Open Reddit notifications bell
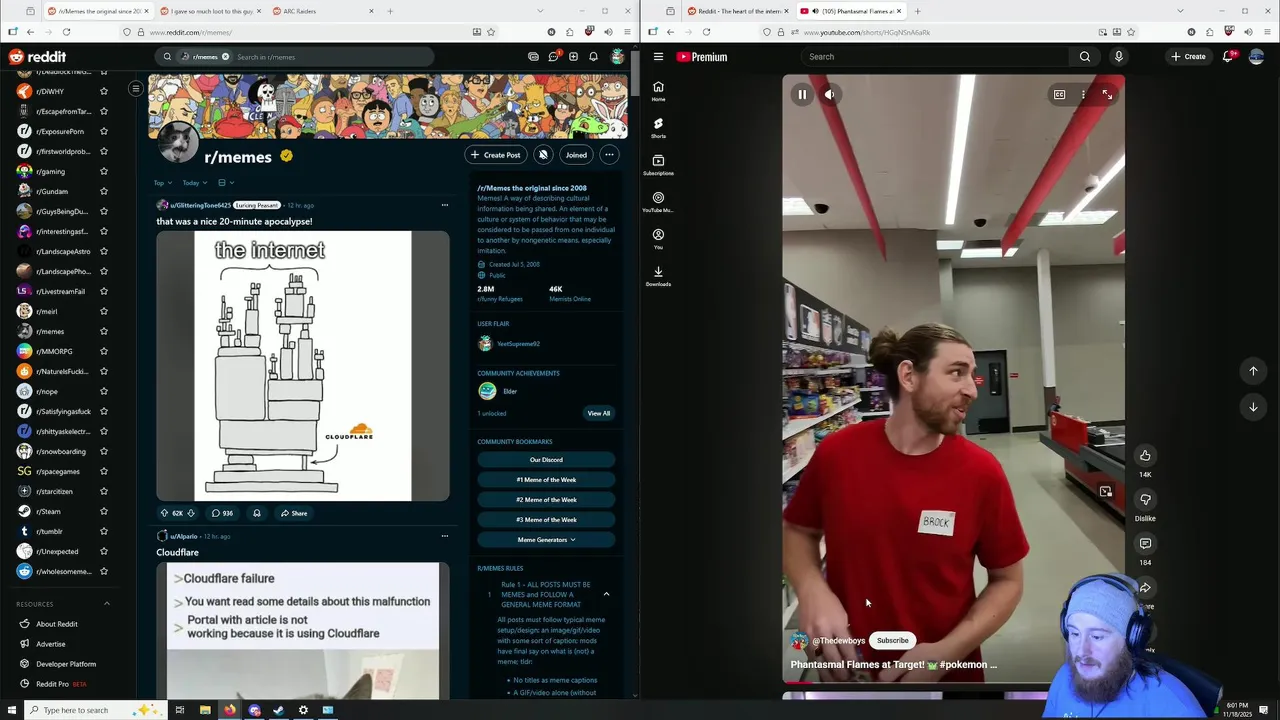Viewport: 1280px width, 720px height. pos(593,57)
